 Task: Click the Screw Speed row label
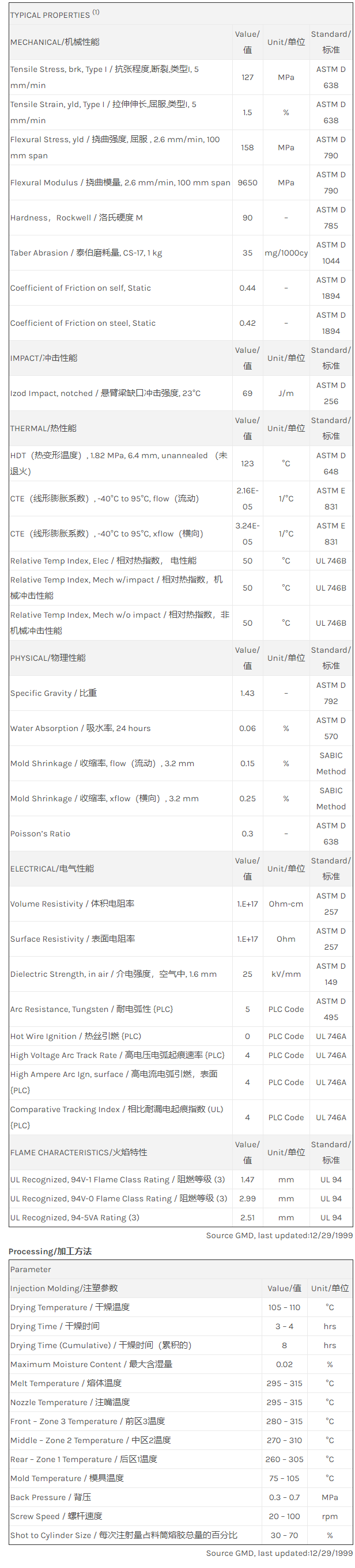point(56,1516)
